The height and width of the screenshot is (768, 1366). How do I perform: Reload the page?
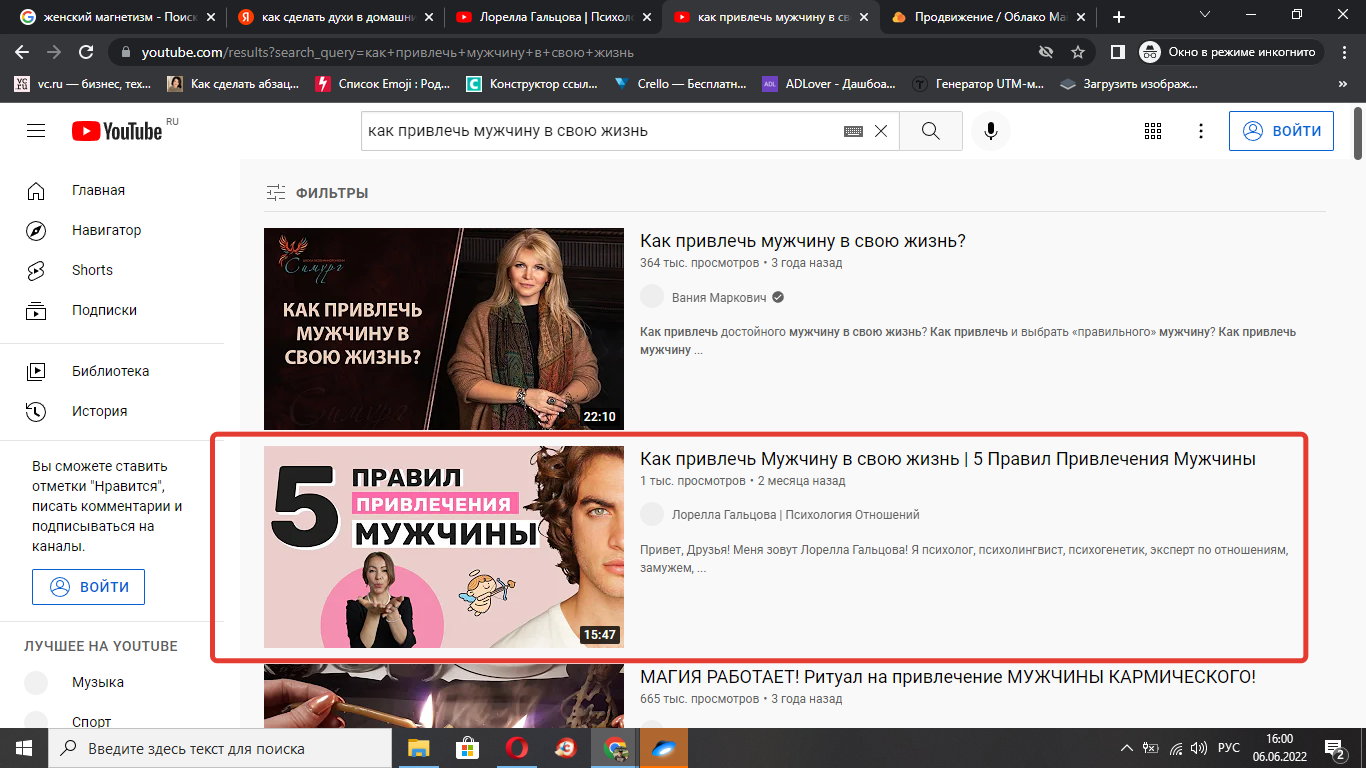click(x=86, y=52)
